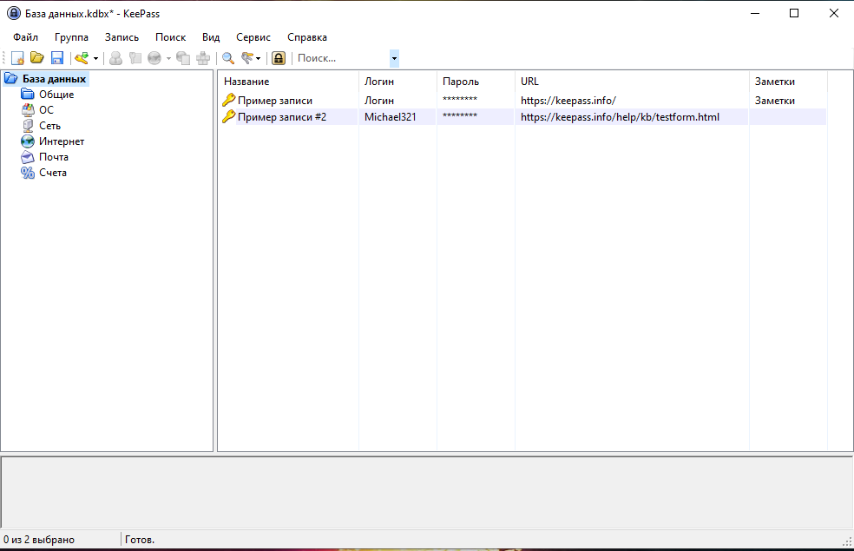Click the key icon of Пример записи

coord(229,100)
